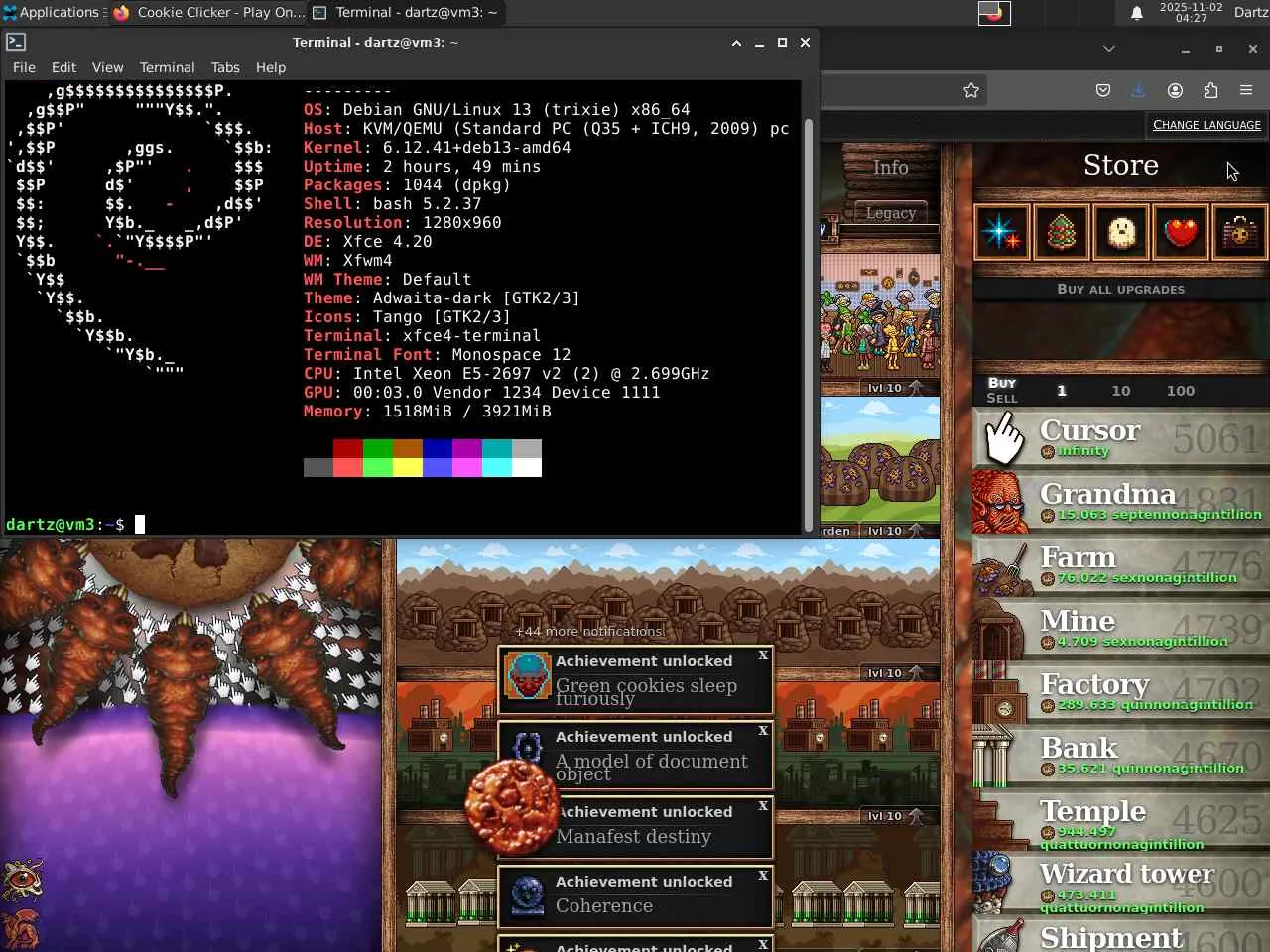The image size is (1270, 952).
Task: Open the eye-shaped Santa special icon
Action: (22, 879)
